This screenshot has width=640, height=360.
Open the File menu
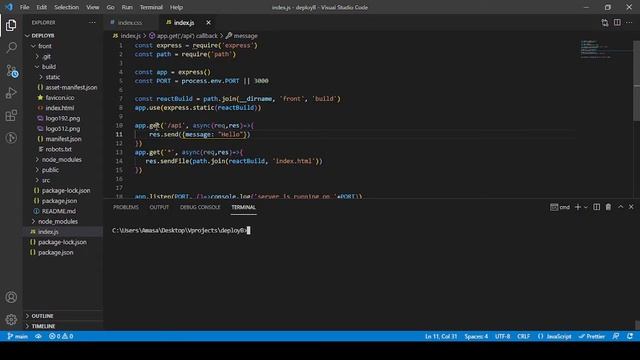(x=24, y=7)
